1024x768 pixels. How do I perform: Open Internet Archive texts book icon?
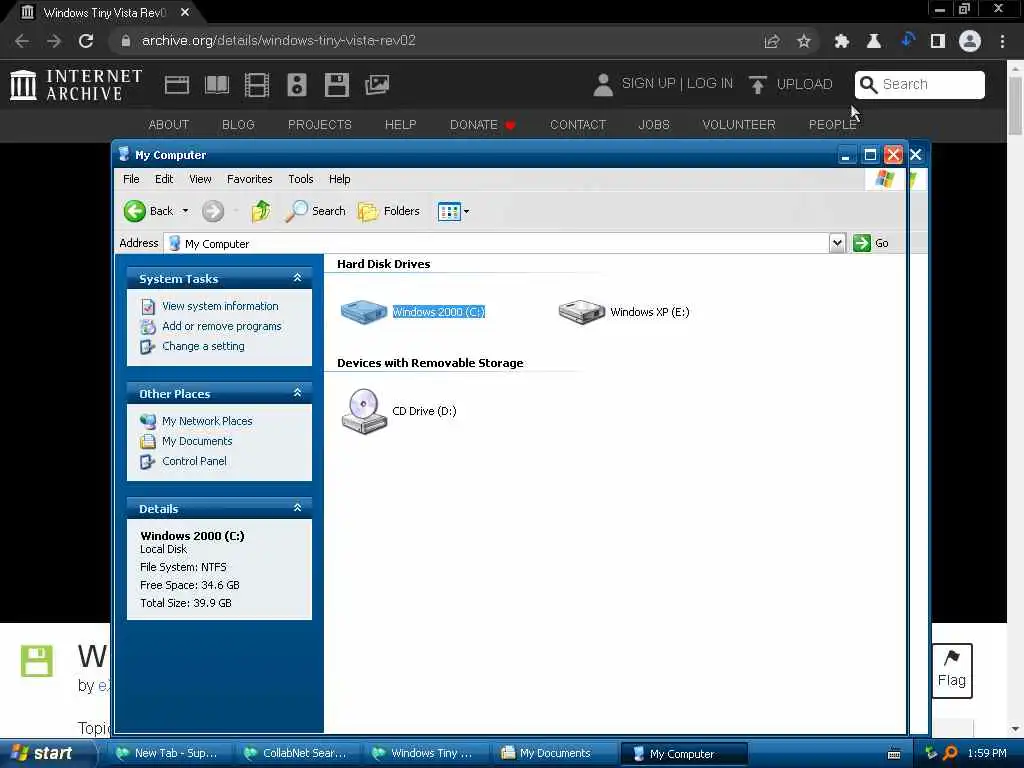tap(217, 85)
